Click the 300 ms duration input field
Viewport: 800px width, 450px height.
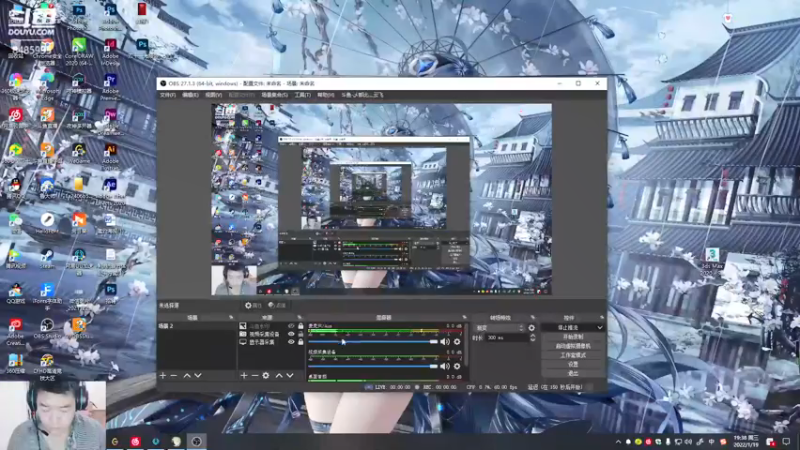pos(507,338)
